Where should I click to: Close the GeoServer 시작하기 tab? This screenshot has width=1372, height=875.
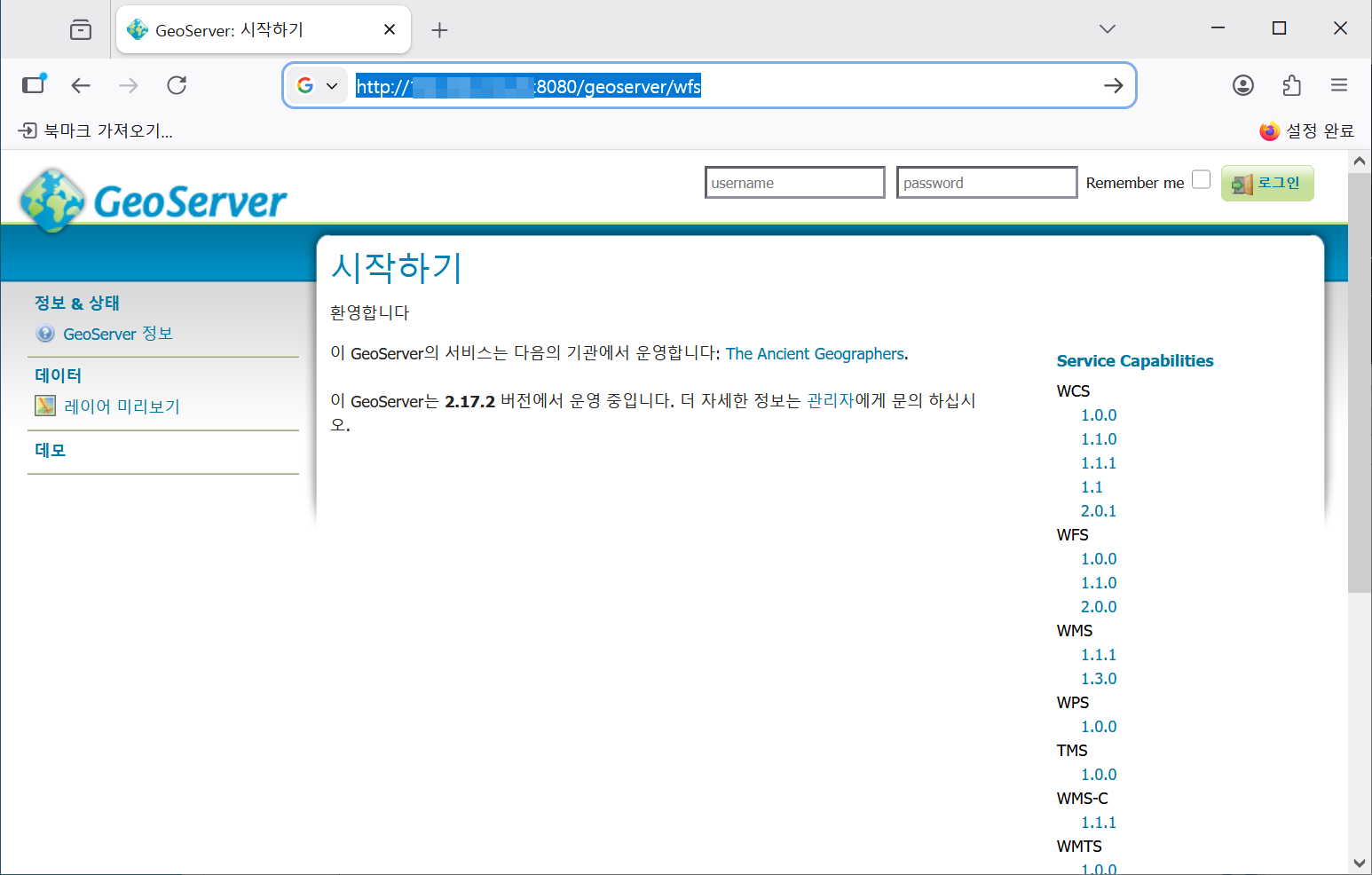389,29
